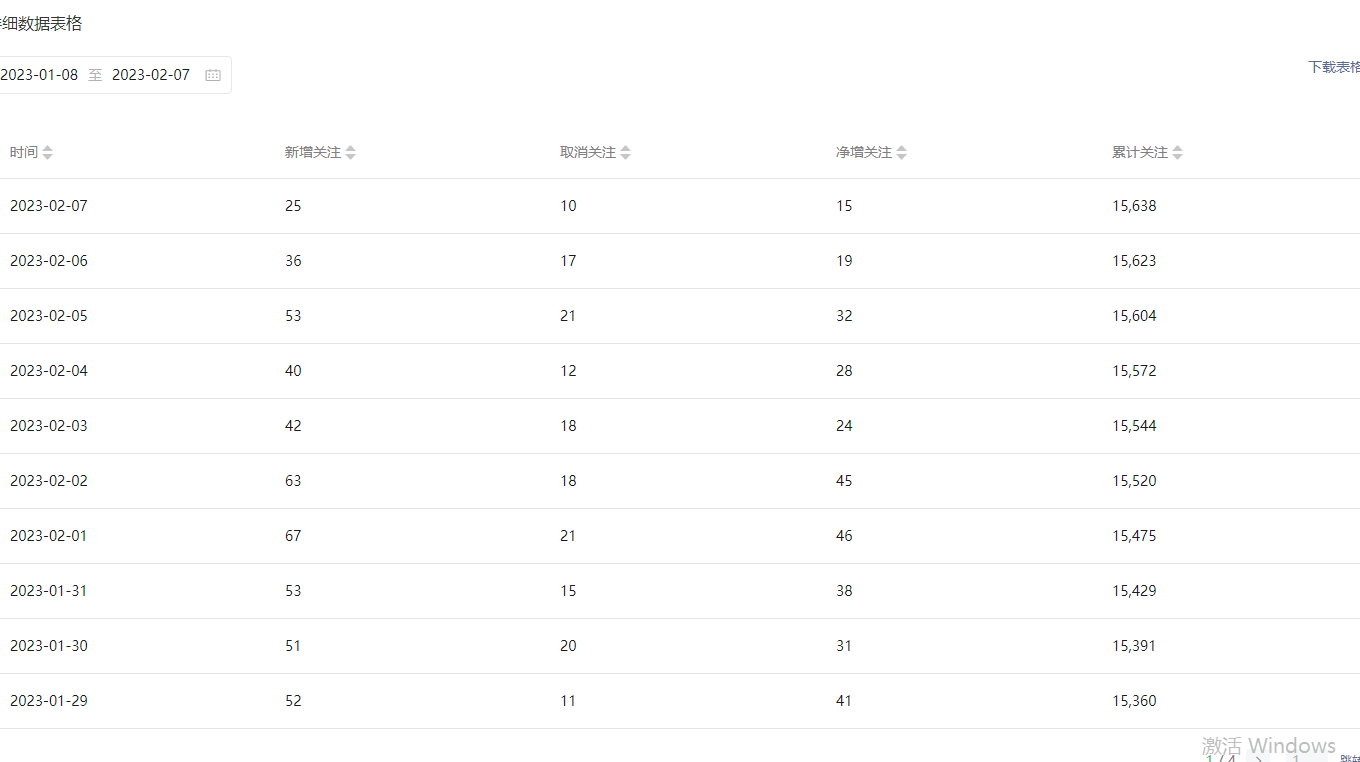Click the cumulative value 15,360 cell
This screenshot has height=762, width=1360.
(1134, 701)
